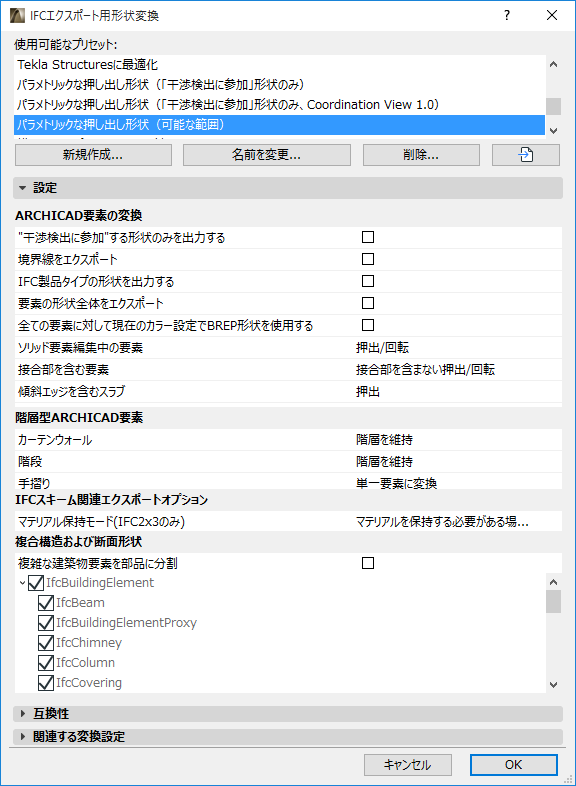The height and width of the screenshot is (786, 576).
Task: Click the 接合部を含む要素 row label
Action: pos(63,369)
